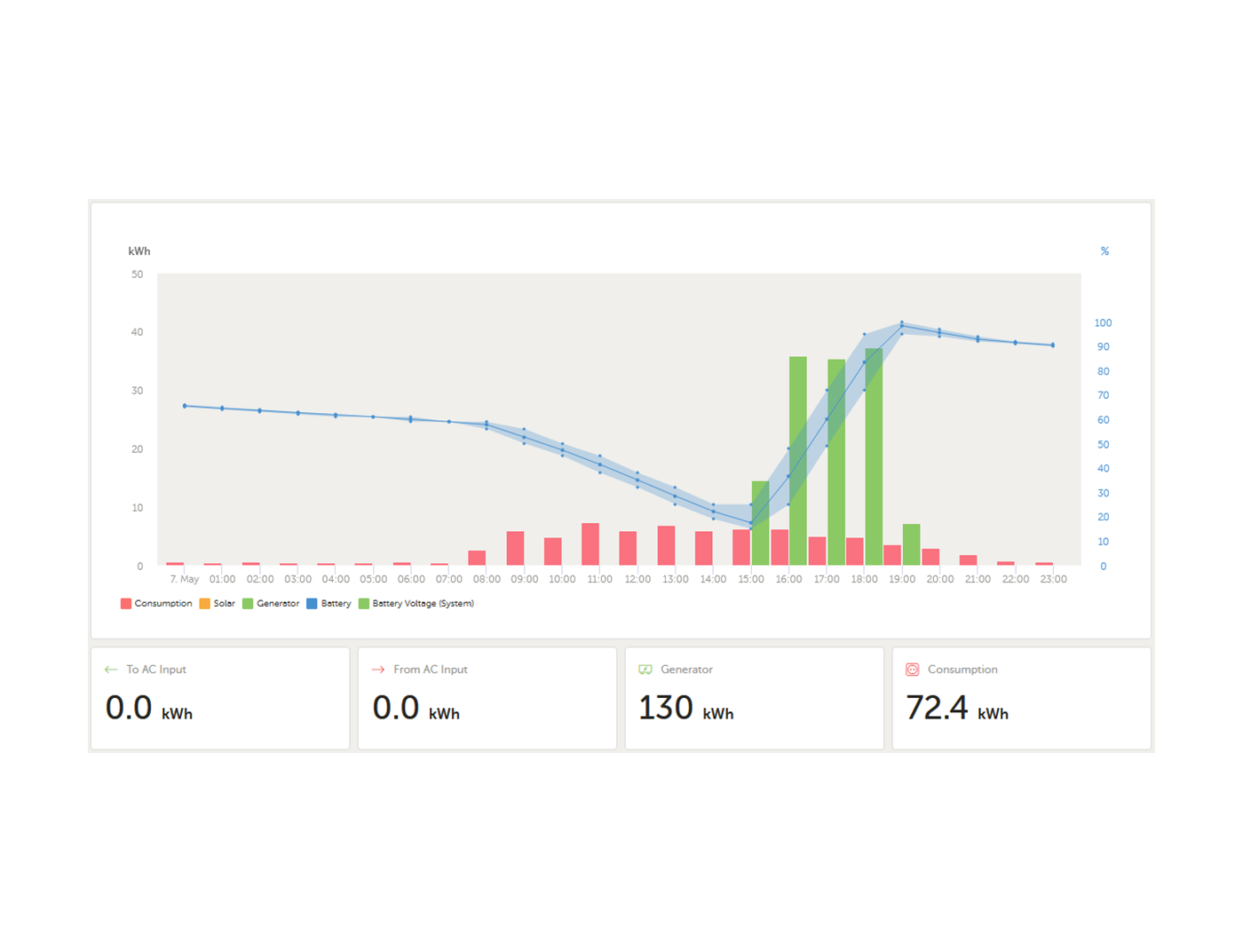The height and width of the screenshot is (952, 1243).
Task: Click the green To AC Input arrow icon
Action: (111, 670)
